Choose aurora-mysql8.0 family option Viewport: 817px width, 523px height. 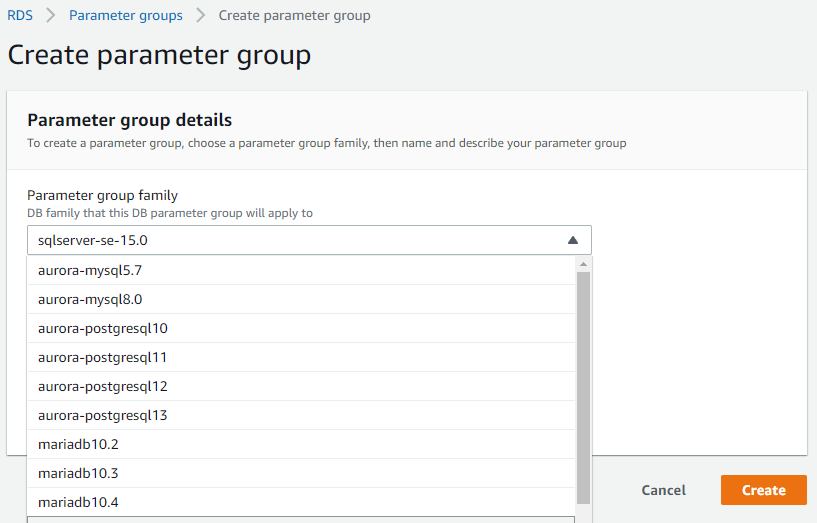[301, 300]
